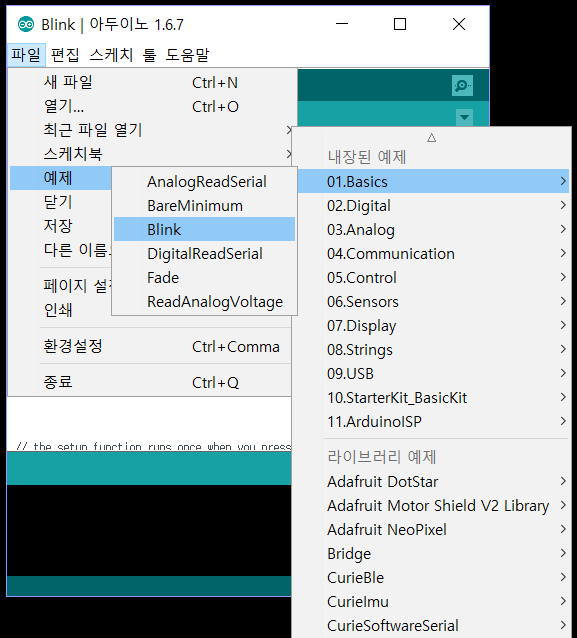
Task: Expand 스케치북 submenu
Action: pos(151,154)
